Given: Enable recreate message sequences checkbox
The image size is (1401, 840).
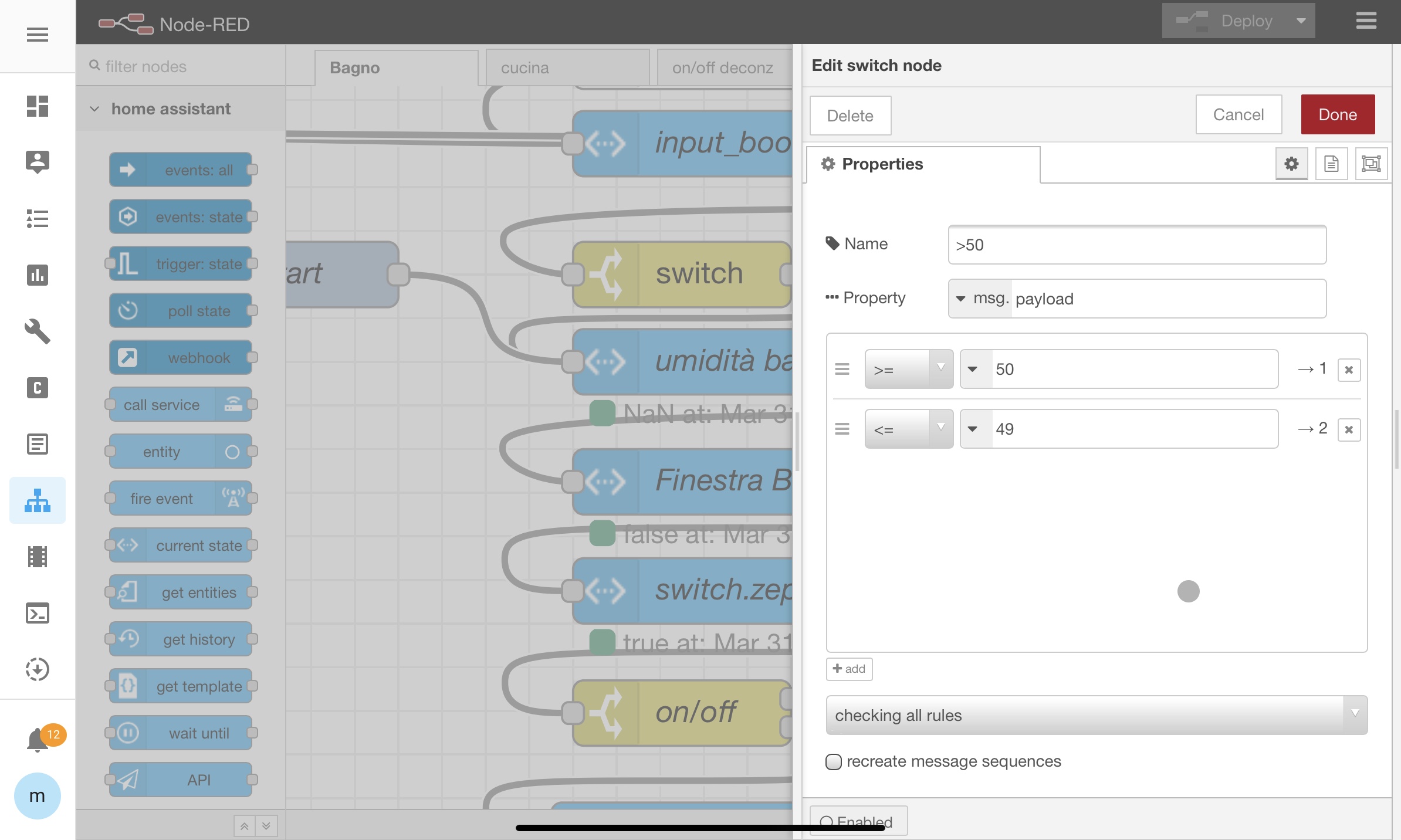Looking at the screenshot, I should pos(833,761).
